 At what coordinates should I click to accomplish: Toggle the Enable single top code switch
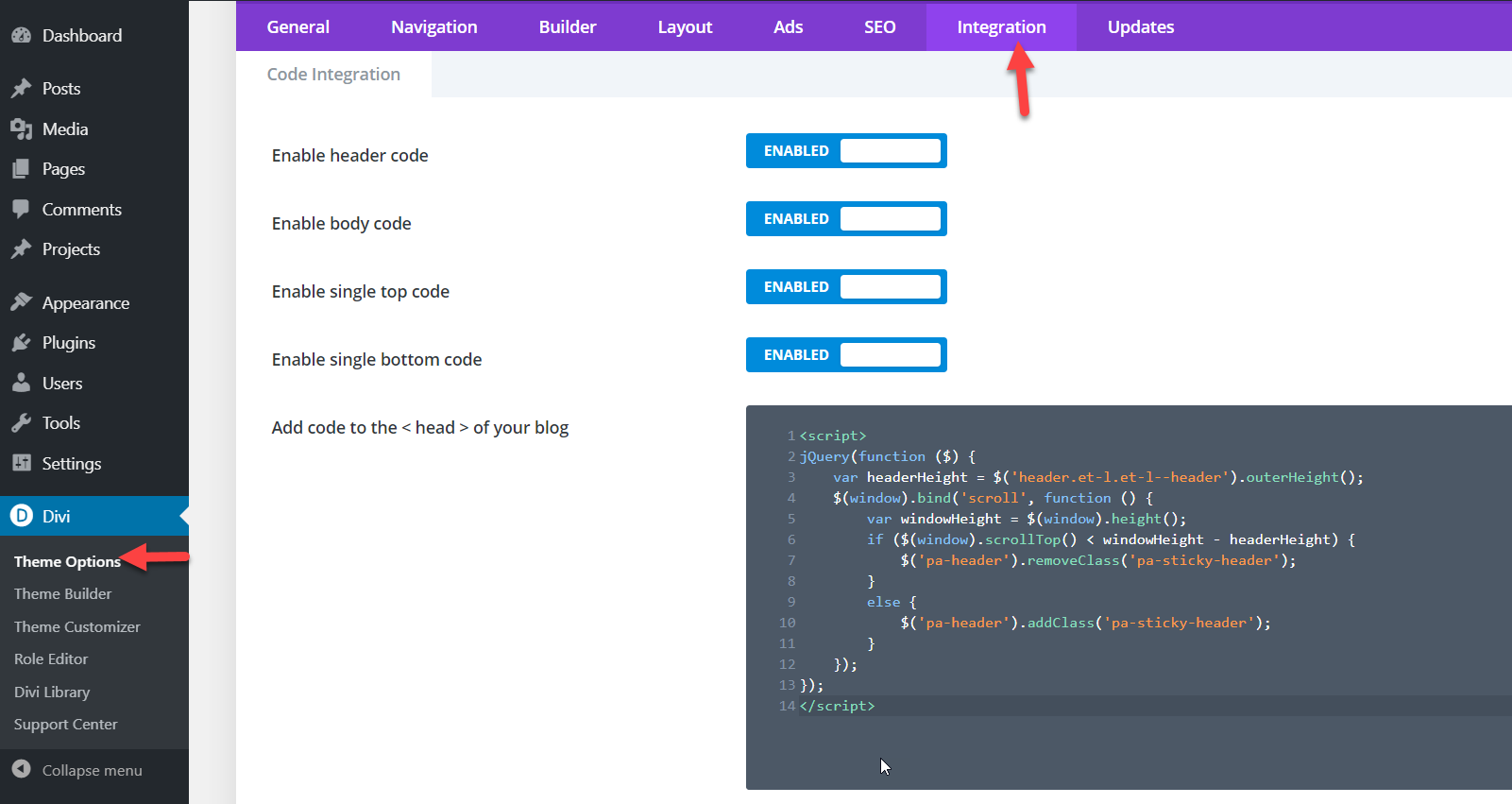(846, 287)
